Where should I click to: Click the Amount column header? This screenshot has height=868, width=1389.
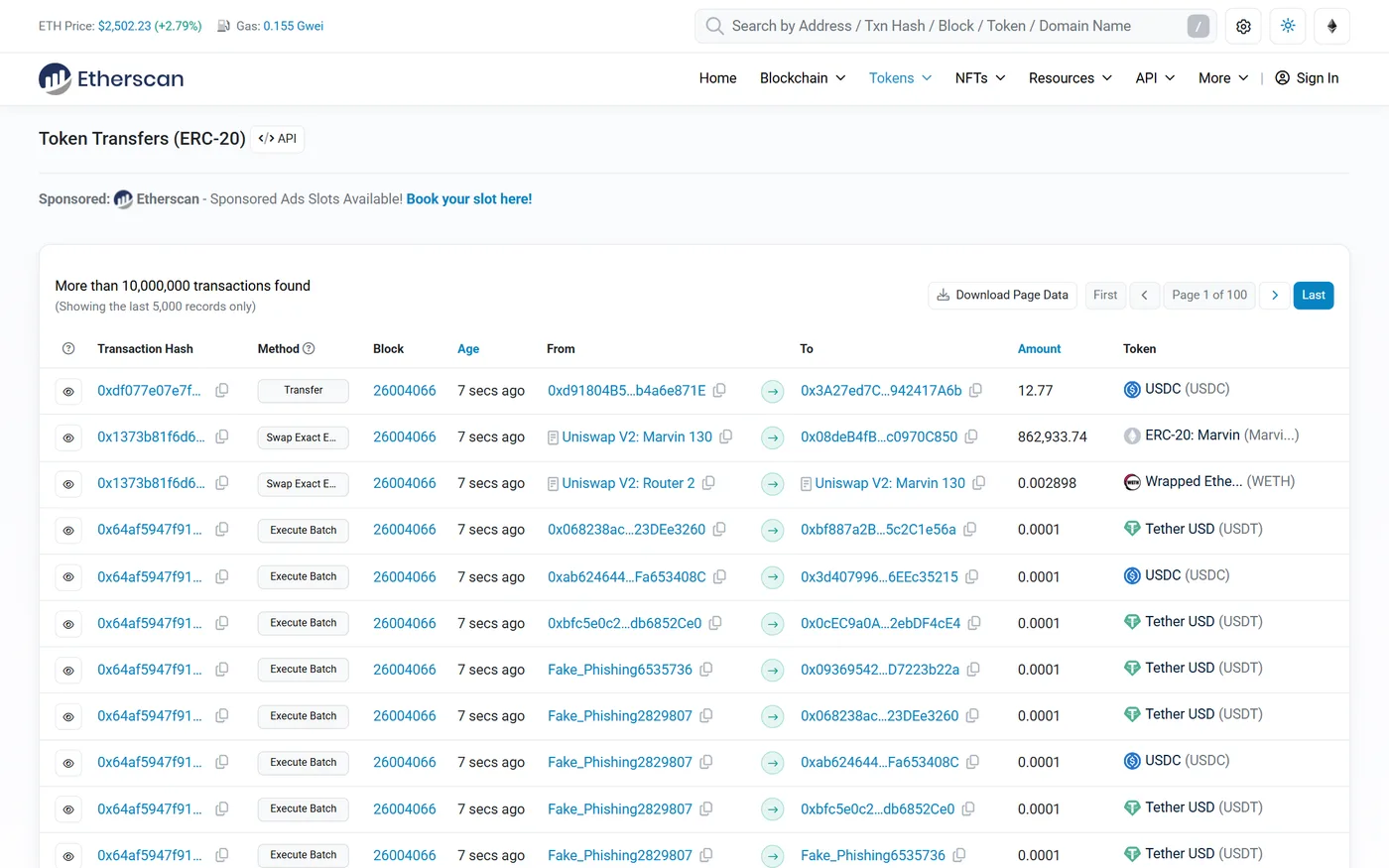point(1039,349)
